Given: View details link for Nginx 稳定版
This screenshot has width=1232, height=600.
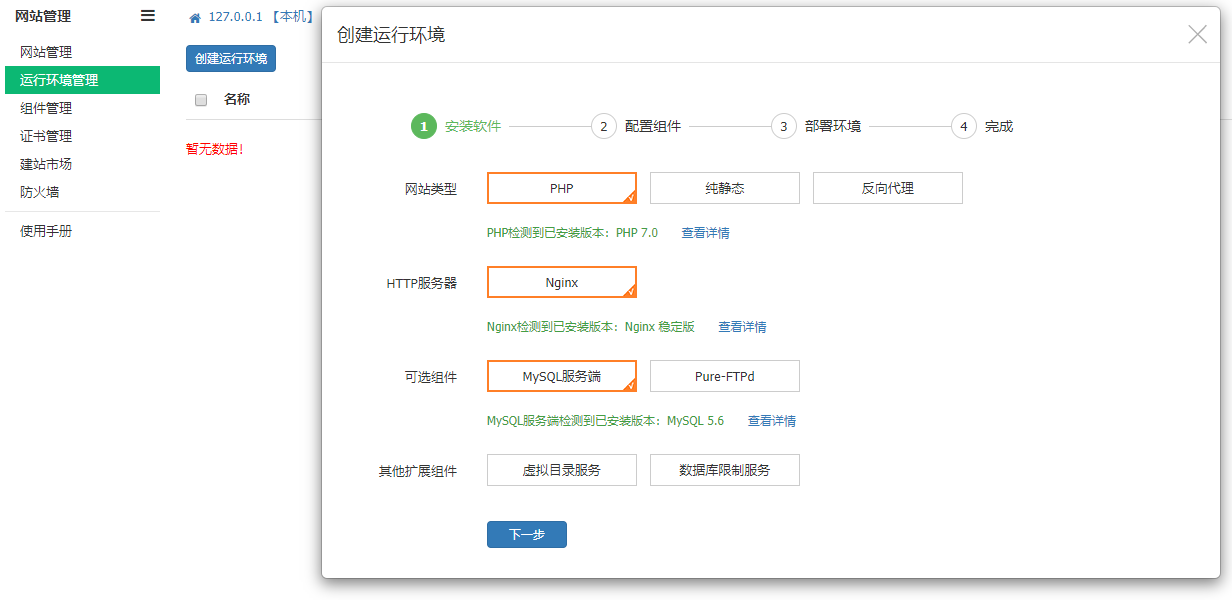Looking at the screenshot, I should pyautogui.click(x=742, y=327).
